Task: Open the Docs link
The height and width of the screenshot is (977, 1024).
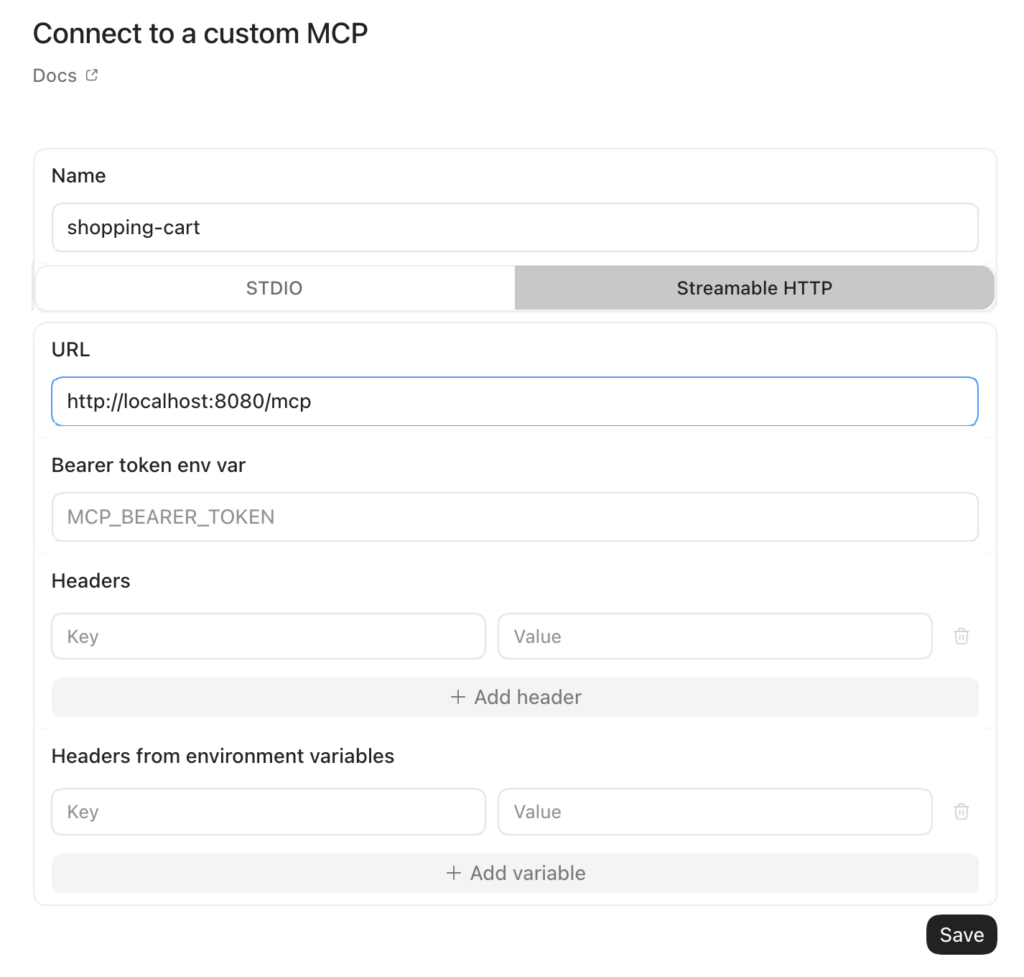Action: pyautogui.click(x=55, y=76)
